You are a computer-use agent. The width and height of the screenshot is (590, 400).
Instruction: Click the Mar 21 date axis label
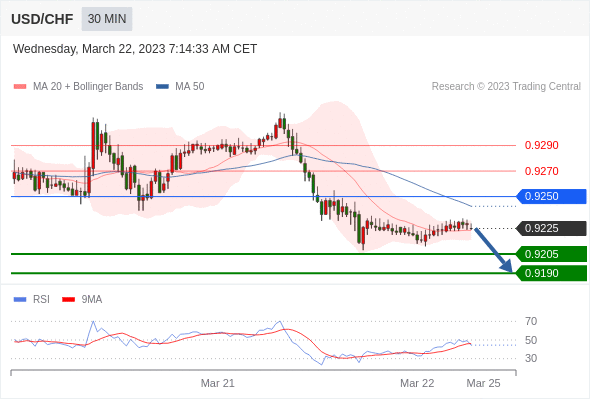[217, 383]
